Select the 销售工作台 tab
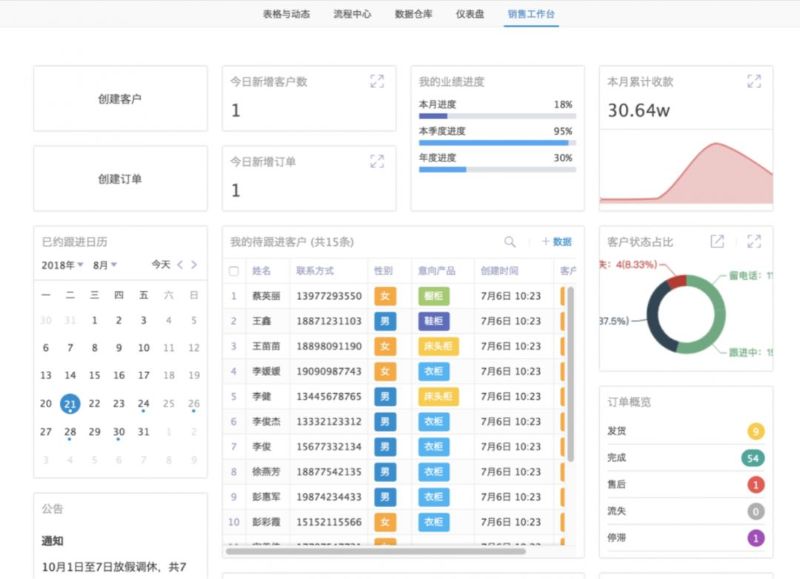800x579 pixels. [x=531, y=14]
